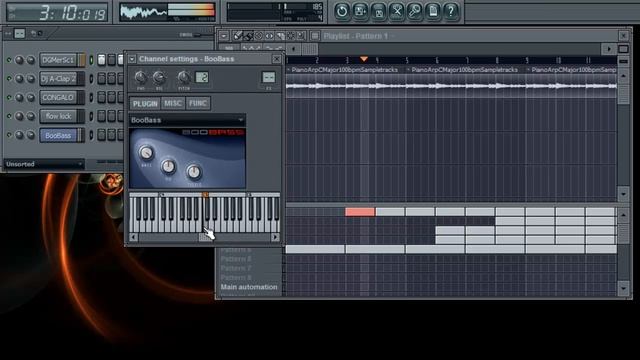Switch to the MISC tab
640x360 pixels.
click(173, 103)
